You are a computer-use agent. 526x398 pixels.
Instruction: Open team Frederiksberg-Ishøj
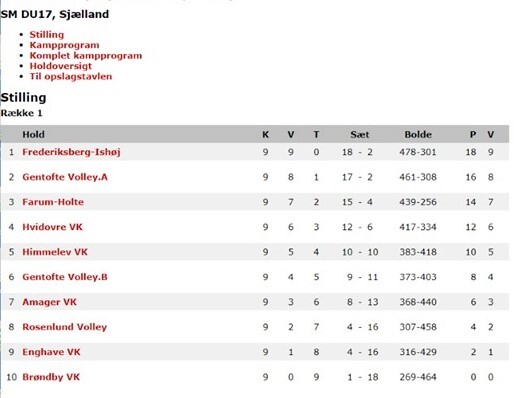[71, 152]
